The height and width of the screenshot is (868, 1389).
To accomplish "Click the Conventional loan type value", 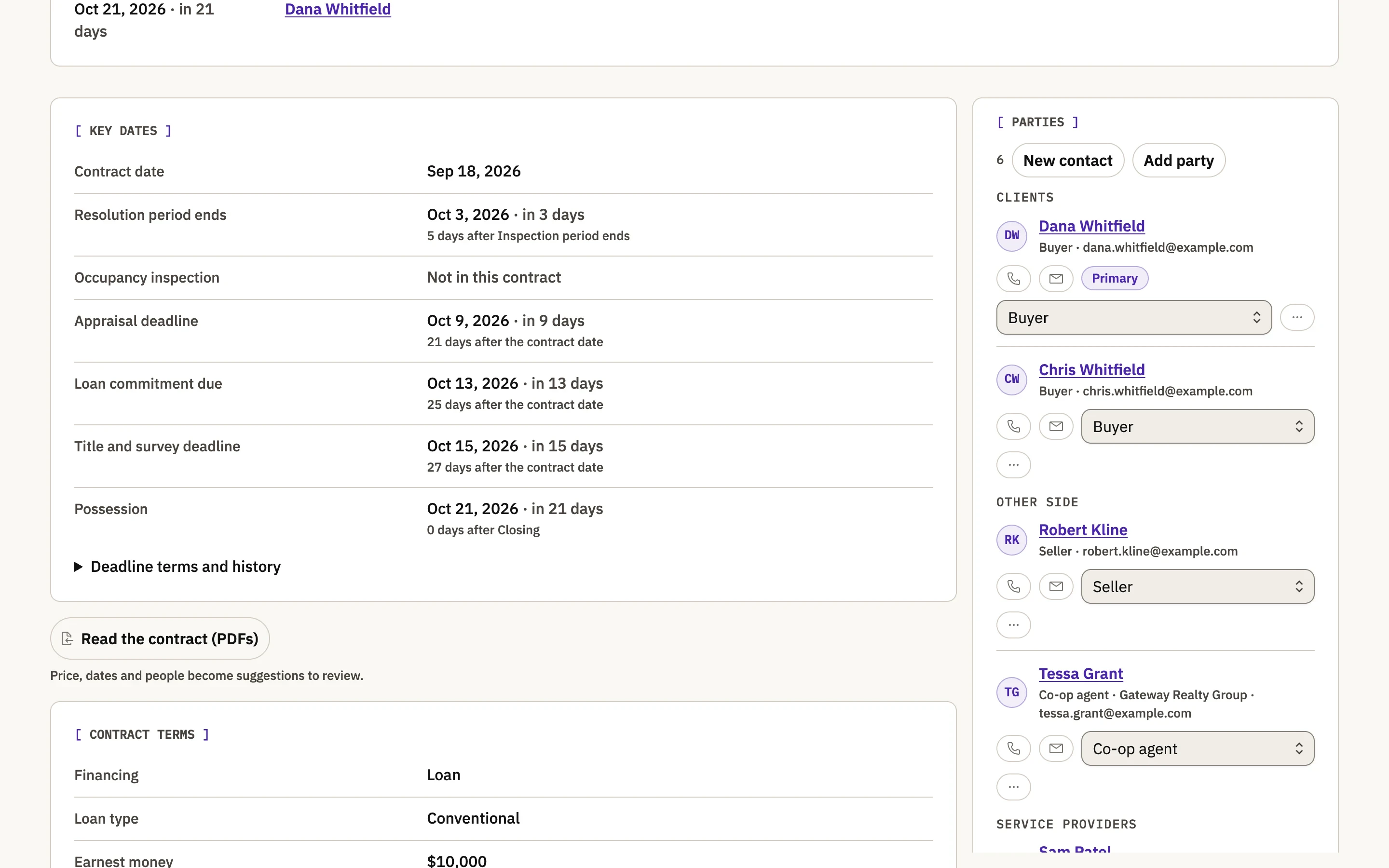I will click(473, 818).
